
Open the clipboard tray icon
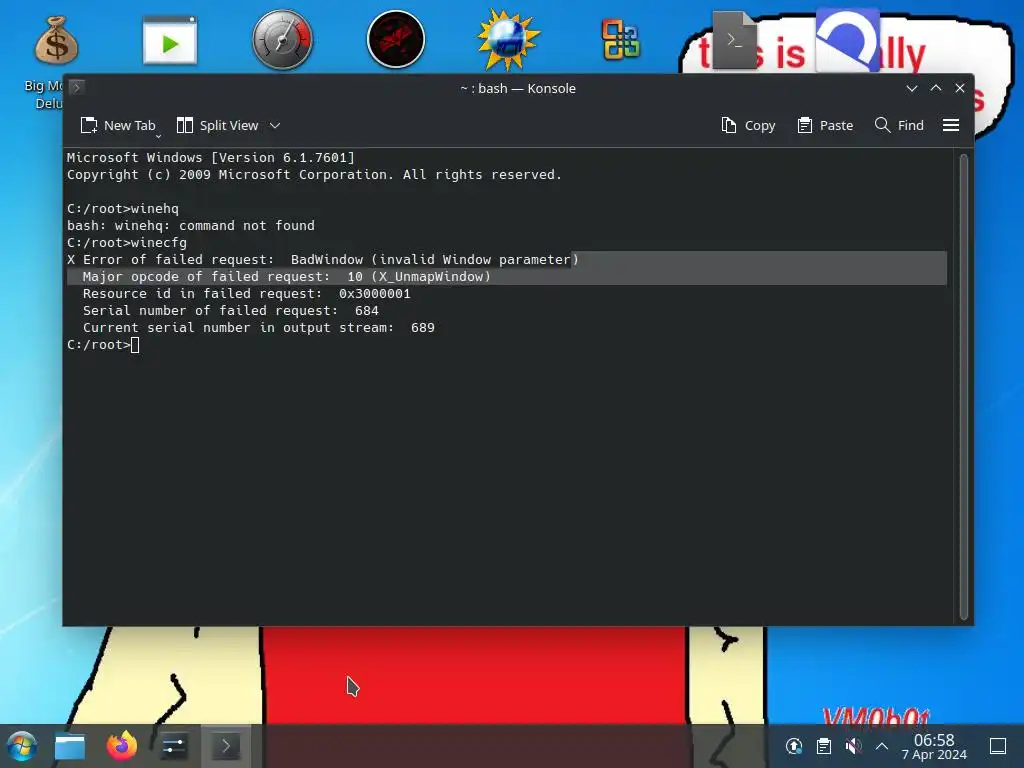pyautogui.click(x=824, y=746)
